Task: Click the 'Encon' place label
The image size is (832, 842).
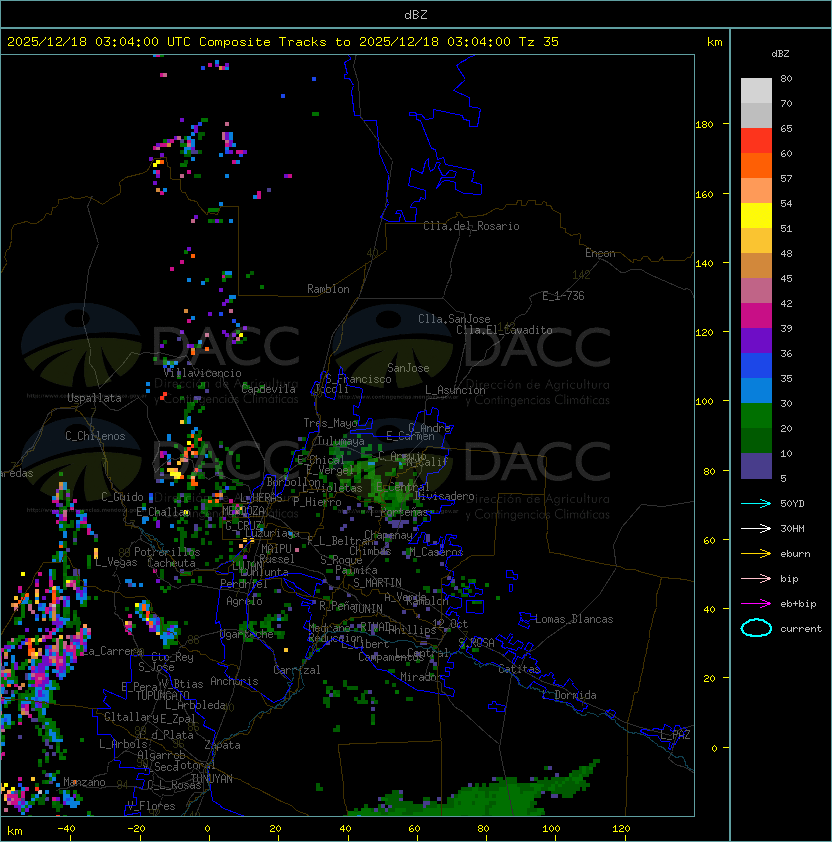Action: pos(600,253)
